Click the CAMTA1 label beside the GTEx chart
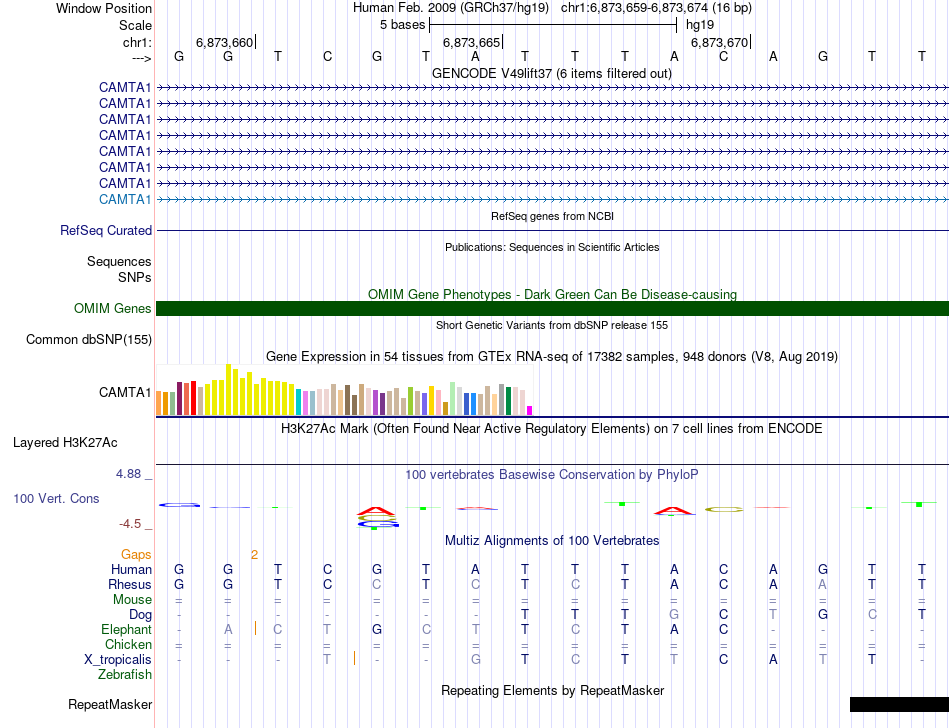Viewport: 950px width, 728px height. (125, 392)
